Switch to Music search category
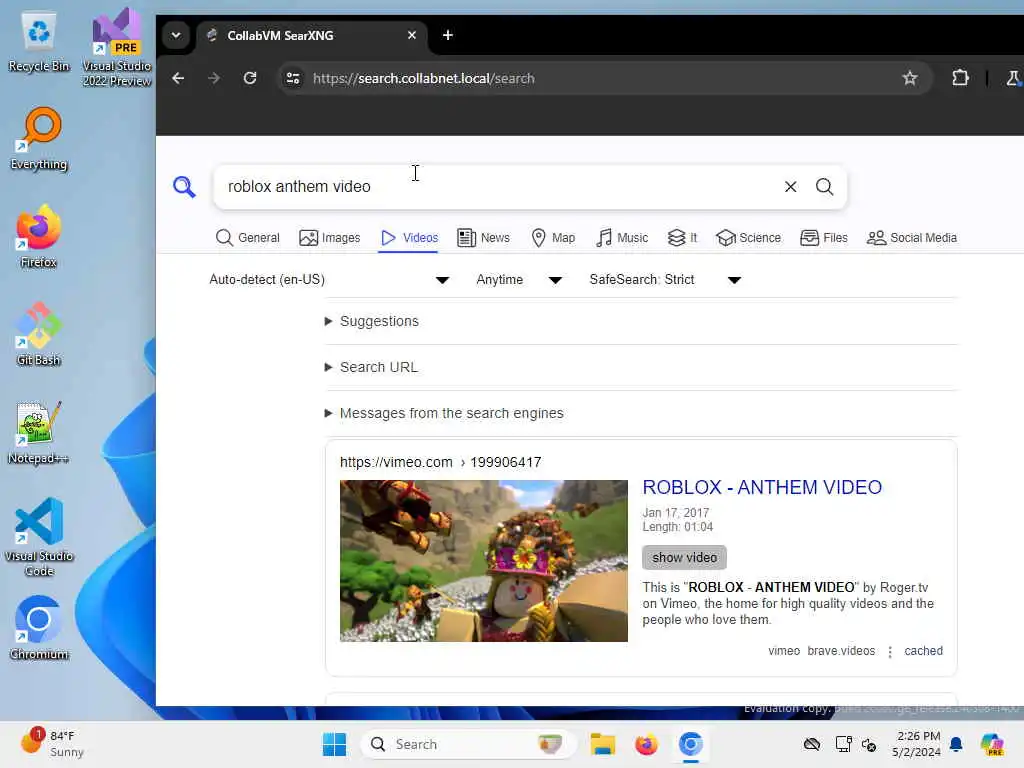This screenshot has width=1024, height=768. (x=622, y=238)
